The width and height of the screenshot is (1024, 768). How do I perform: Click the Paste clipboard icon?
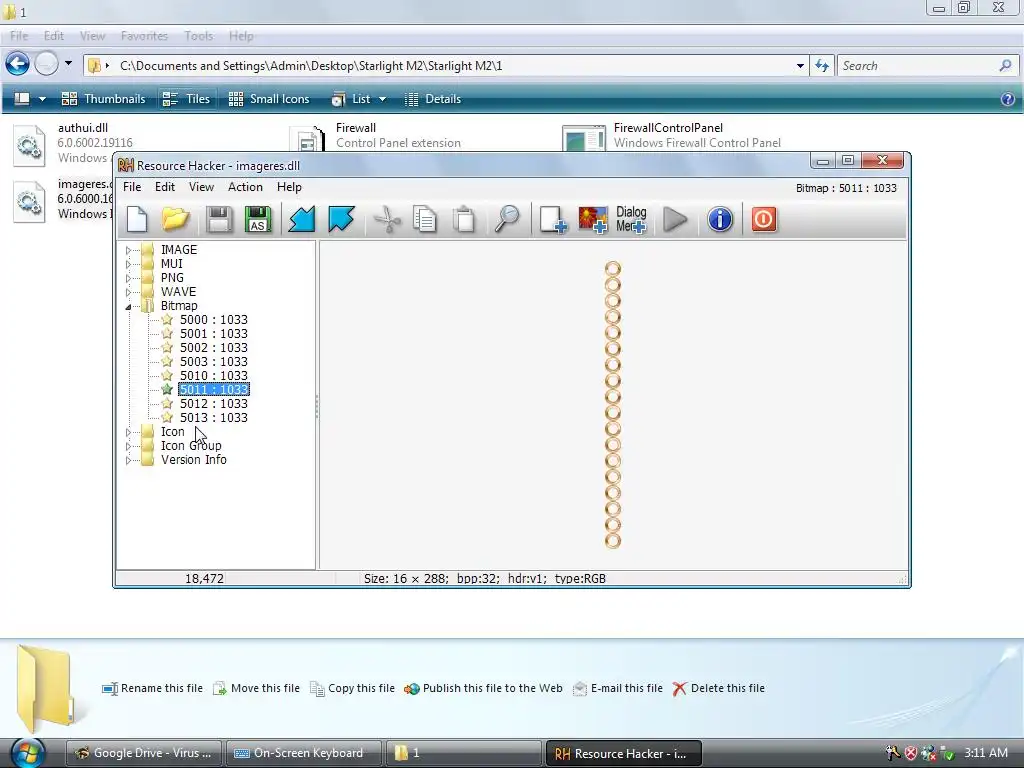pyautogui.click(x=464, y=219)
